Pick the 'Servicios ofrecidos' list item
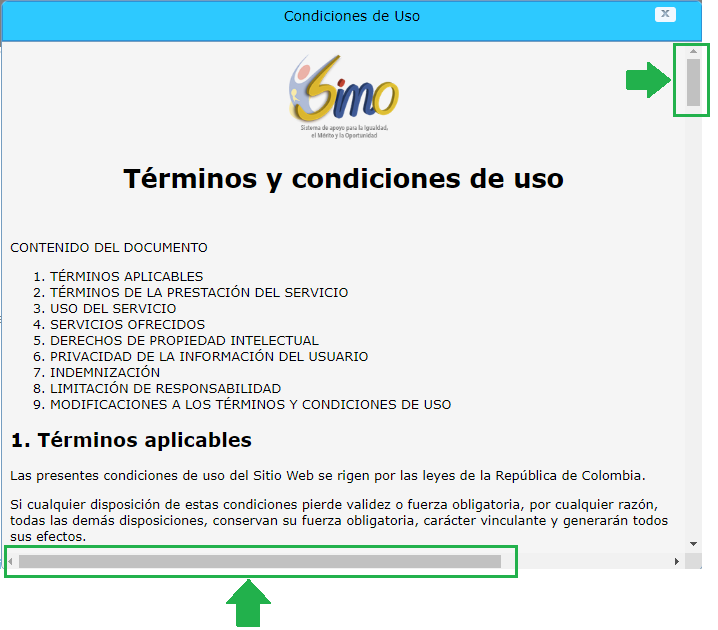Image resolution: width=718 pixels, height=630 pixels. (x=127, y=325)
